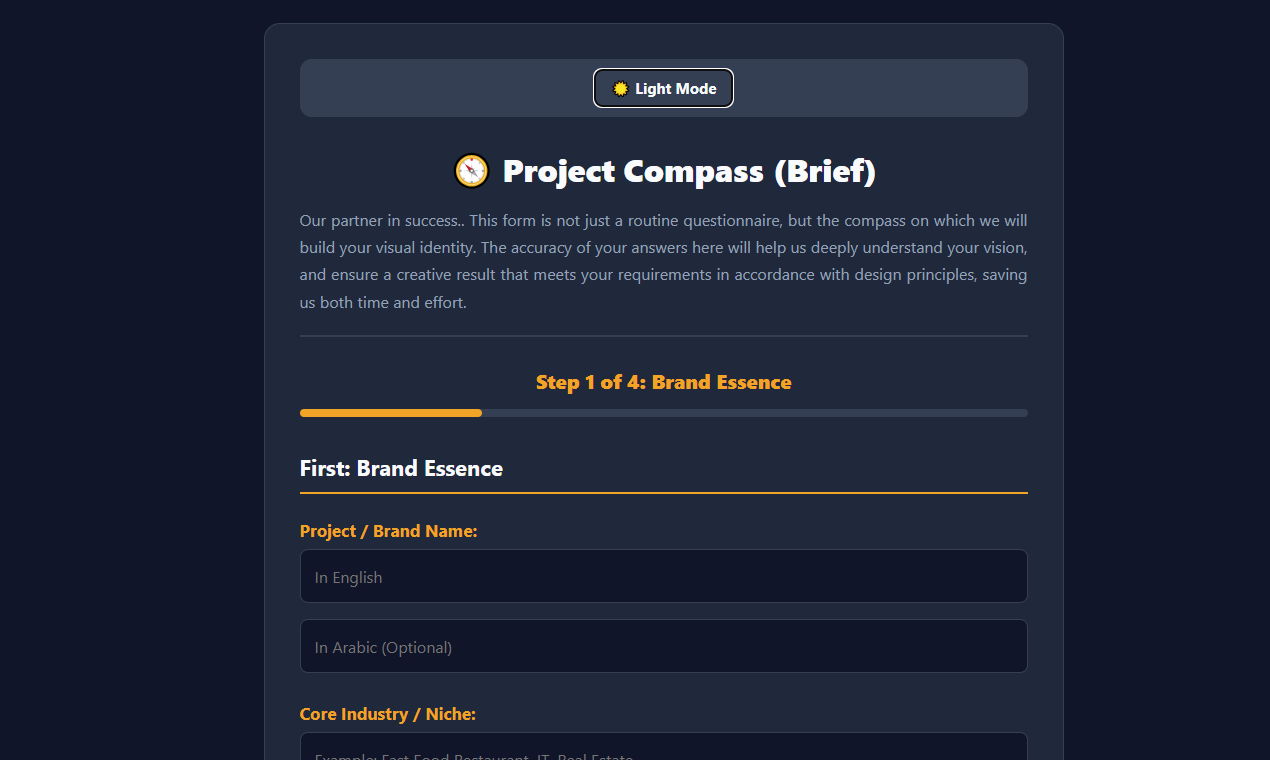The image size is (1270, 760).
Task: Focus the Core Industry example input field
Action: 663,747
